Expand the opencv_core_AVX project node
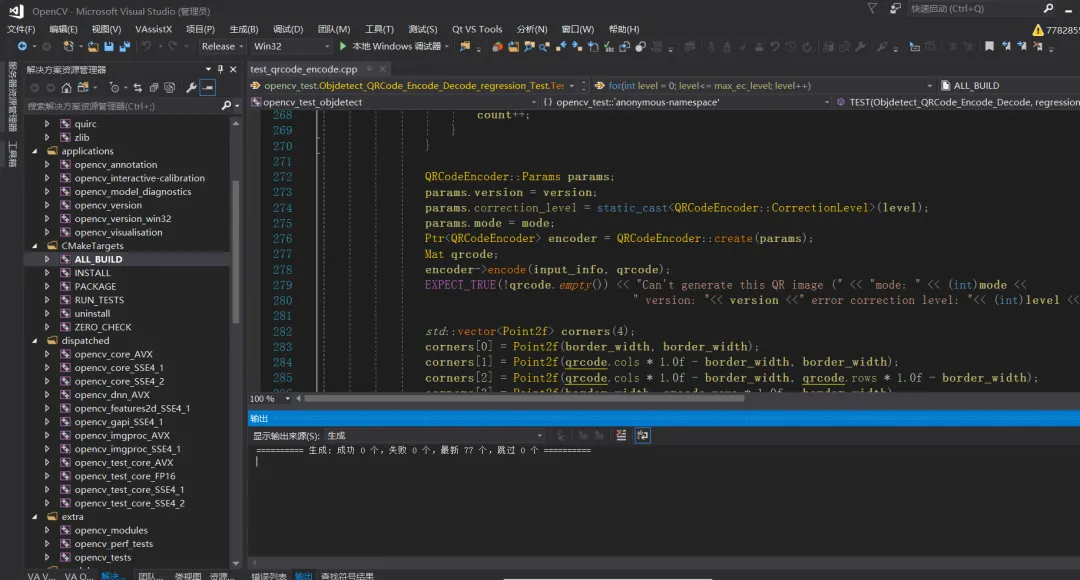The image size is (1080, 580). [x=46, y=354]
